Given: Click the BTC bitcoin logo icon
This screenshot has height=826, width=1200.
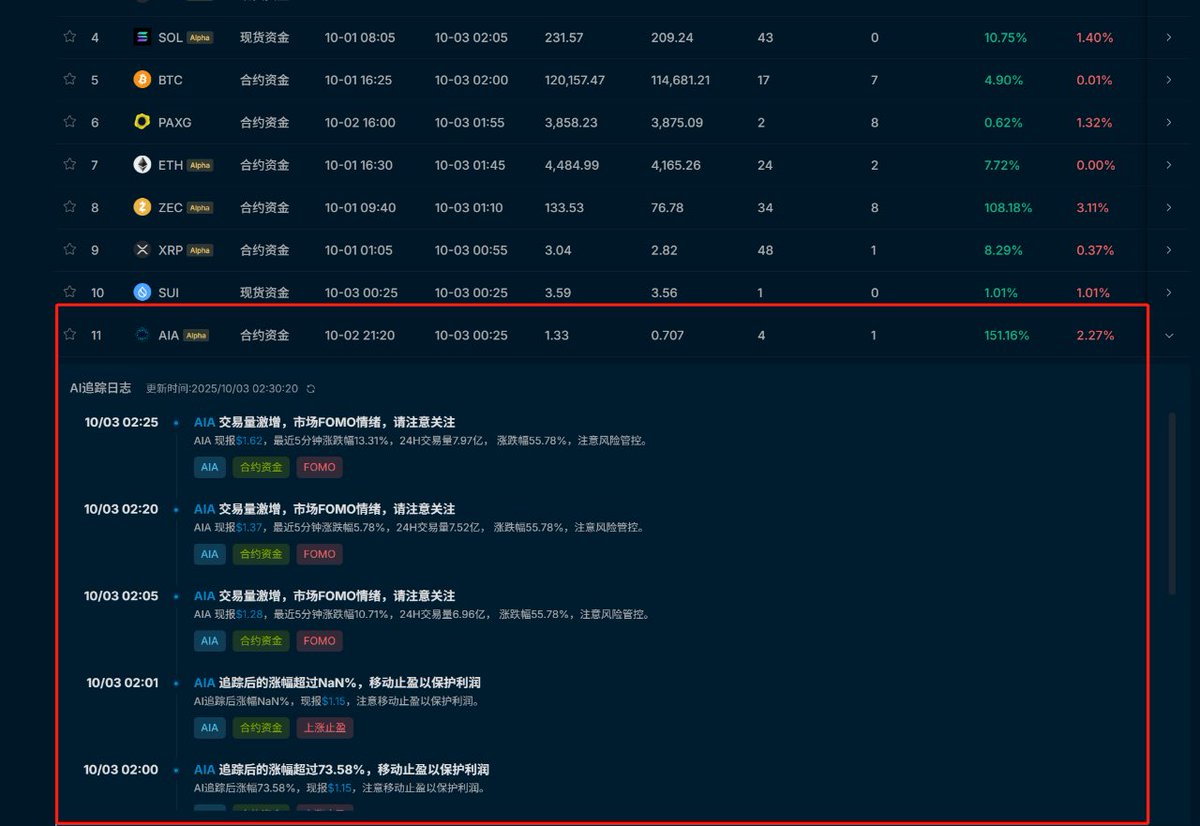Looking at the screenshot, I should (142, 79).
